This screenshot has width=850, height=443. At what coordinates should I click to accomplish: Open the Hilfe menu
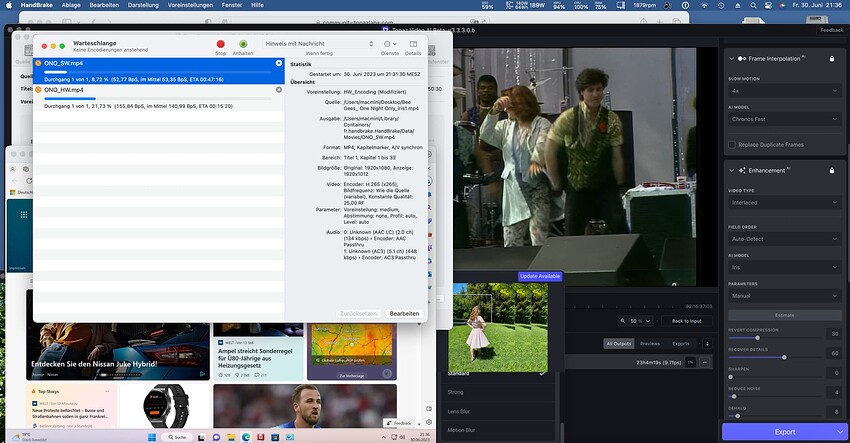(x=257, y=5)
